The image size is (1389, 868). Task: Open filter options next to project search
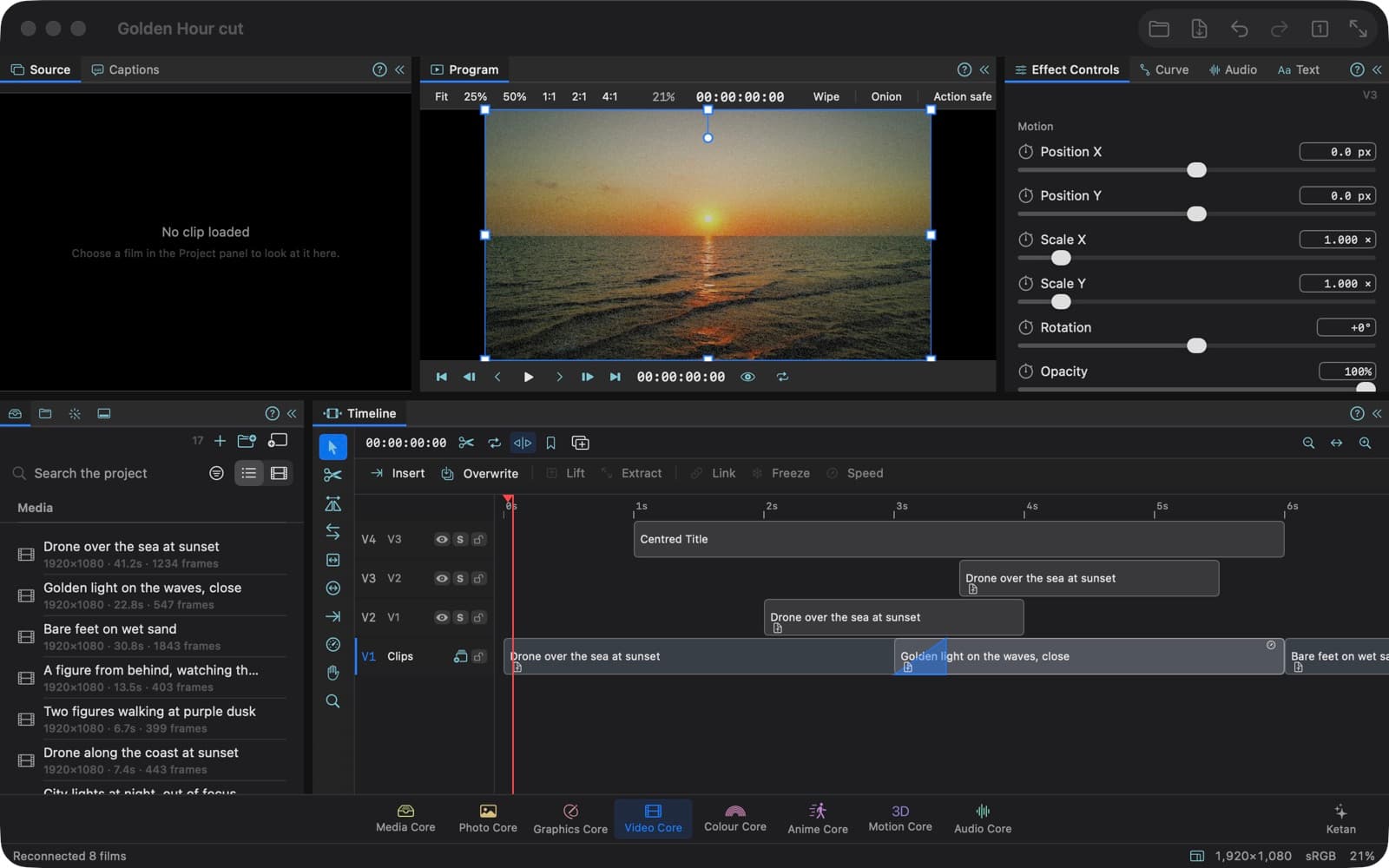point(216,473)
